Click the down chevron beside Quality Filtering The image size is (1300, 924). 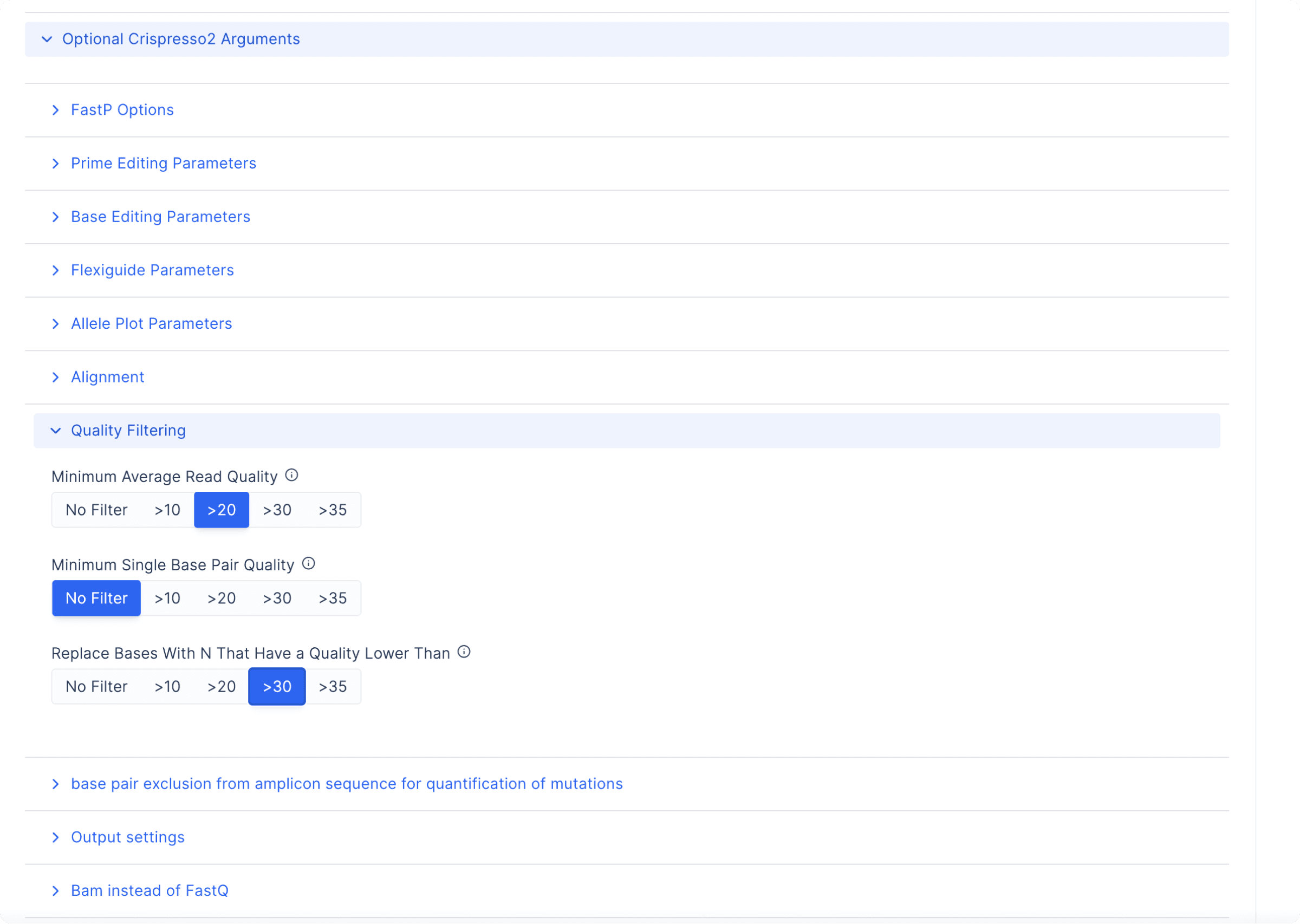[x=55, y=431]
